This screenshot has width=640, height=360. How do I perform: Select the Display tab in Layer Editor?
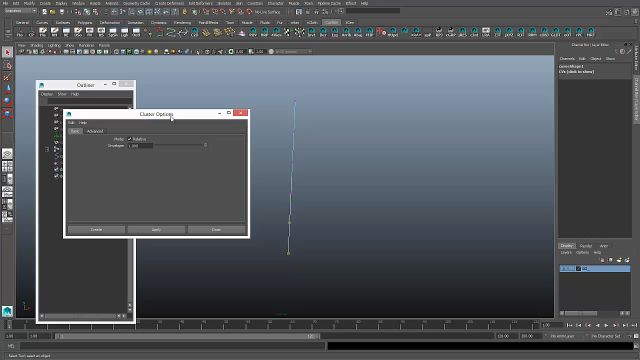click(x=566, y=246)
